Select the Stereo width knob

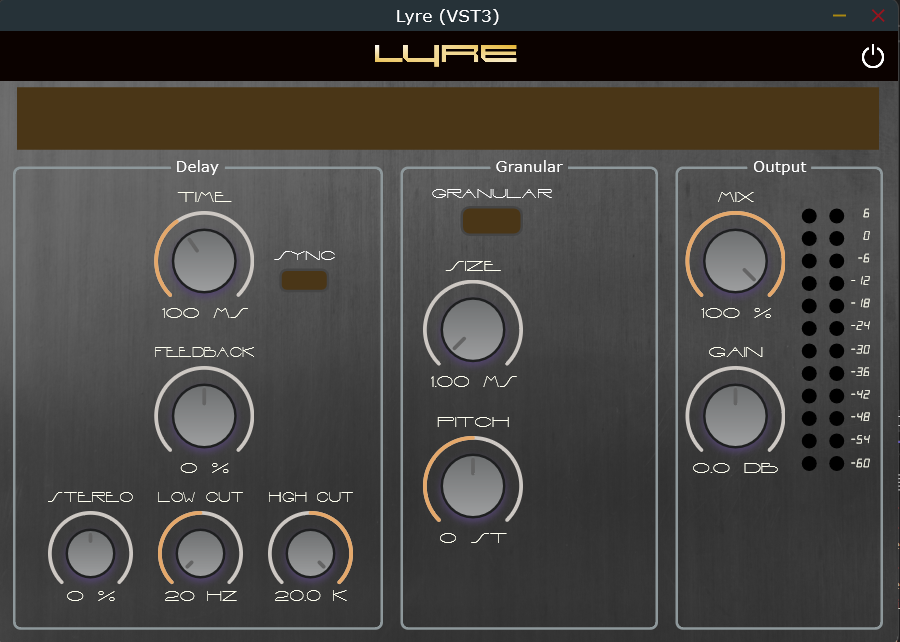tap(91, 553)
